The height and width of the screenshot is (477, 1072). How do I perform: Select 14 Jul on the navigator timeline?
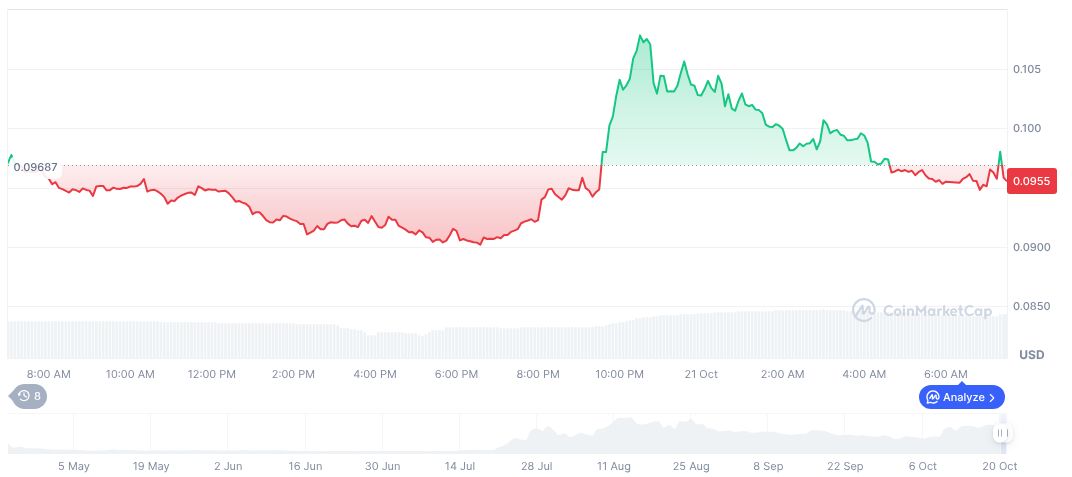point(460,466)
